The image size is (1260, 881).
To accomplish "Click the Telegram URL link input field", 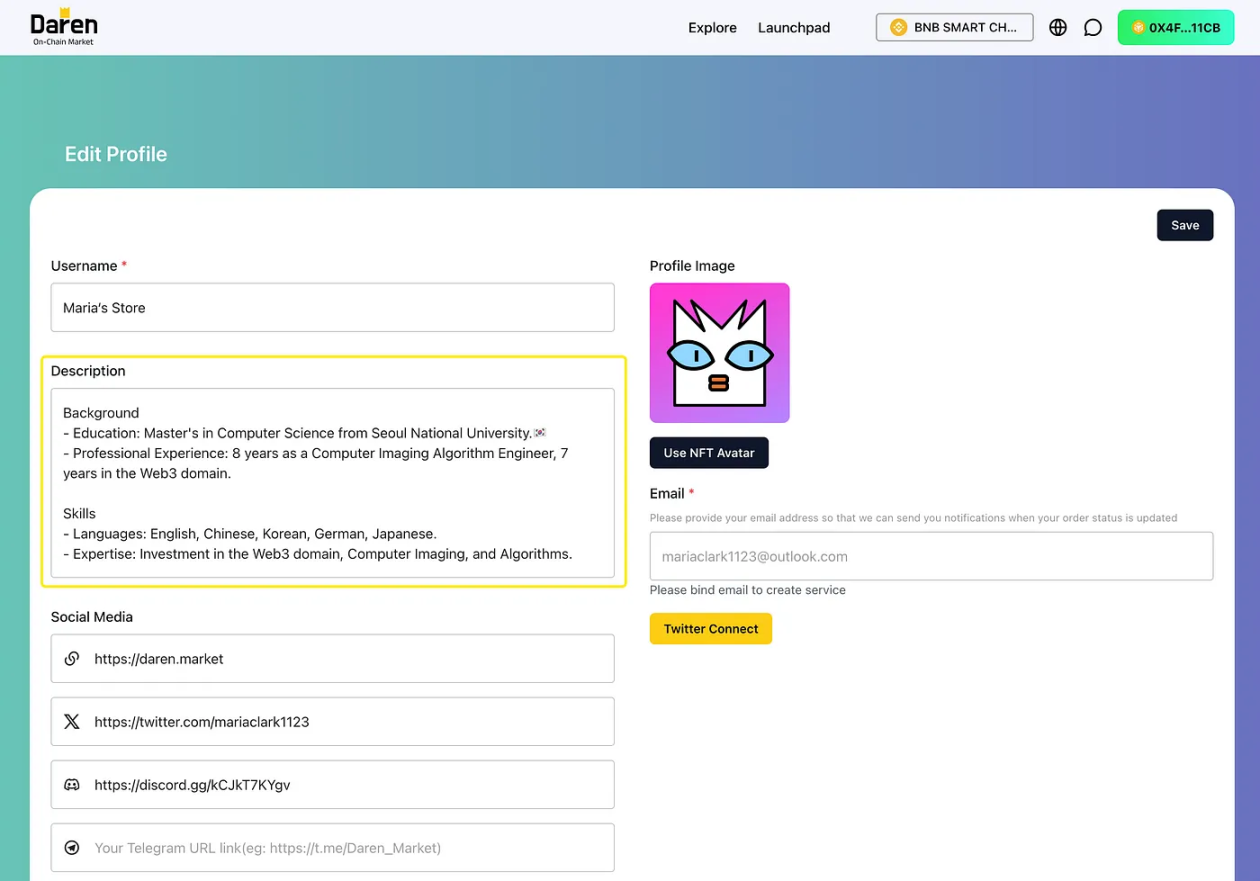I will pos(350,848).
